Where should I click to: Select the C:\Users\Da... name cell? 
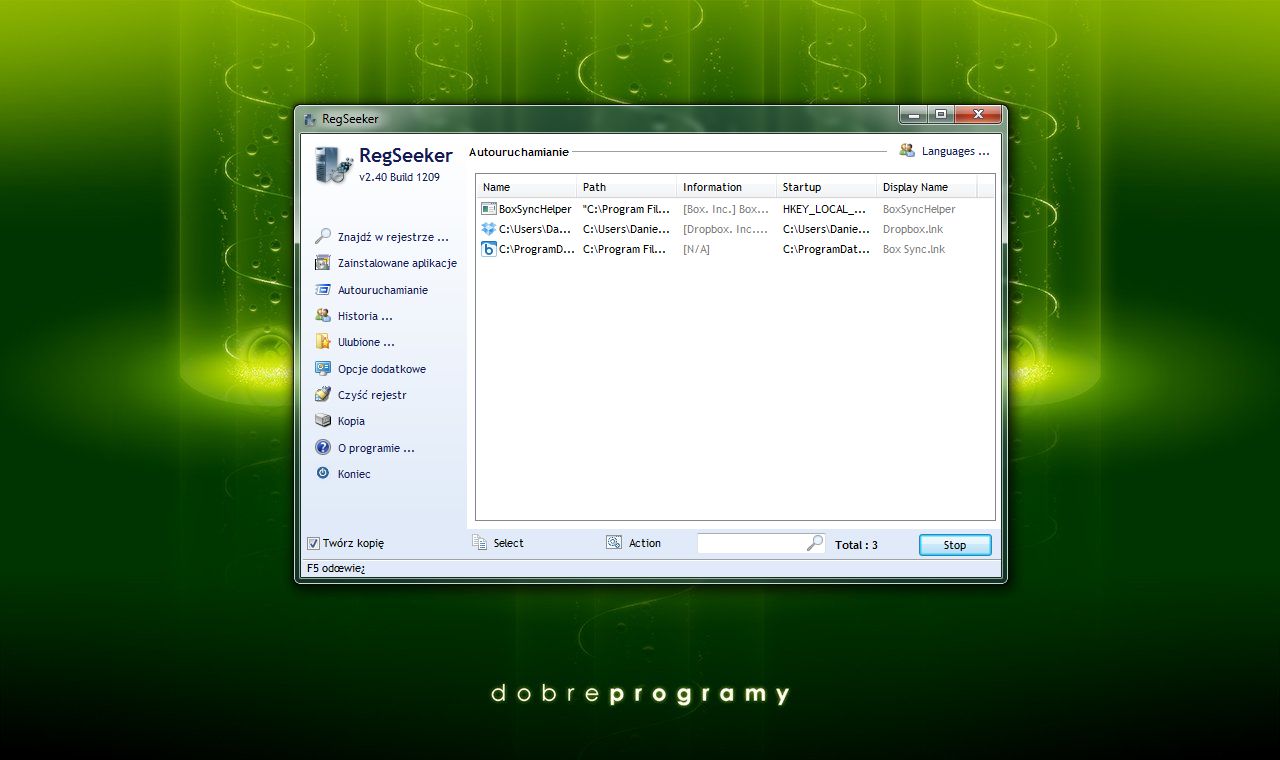(535, 229)
